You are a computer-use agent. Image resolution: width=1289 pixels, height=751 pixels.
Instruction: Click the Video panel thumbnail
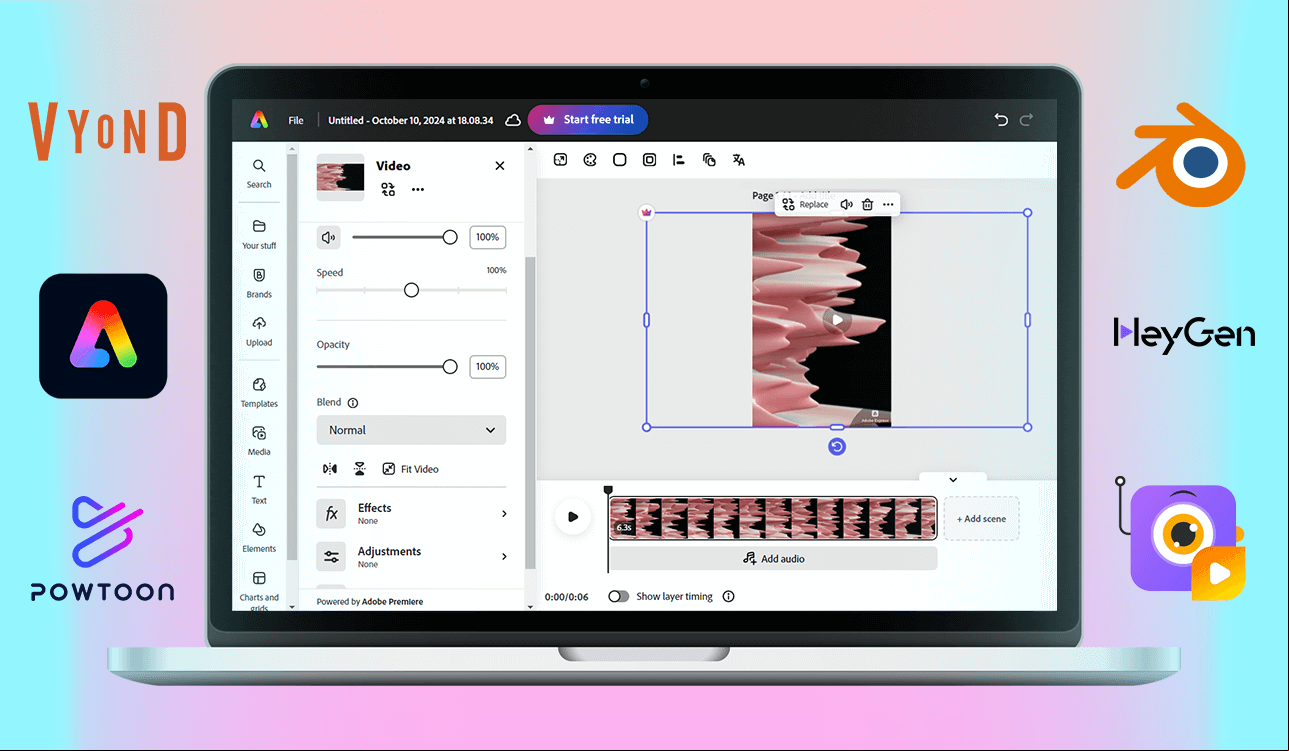click(340, 178)
